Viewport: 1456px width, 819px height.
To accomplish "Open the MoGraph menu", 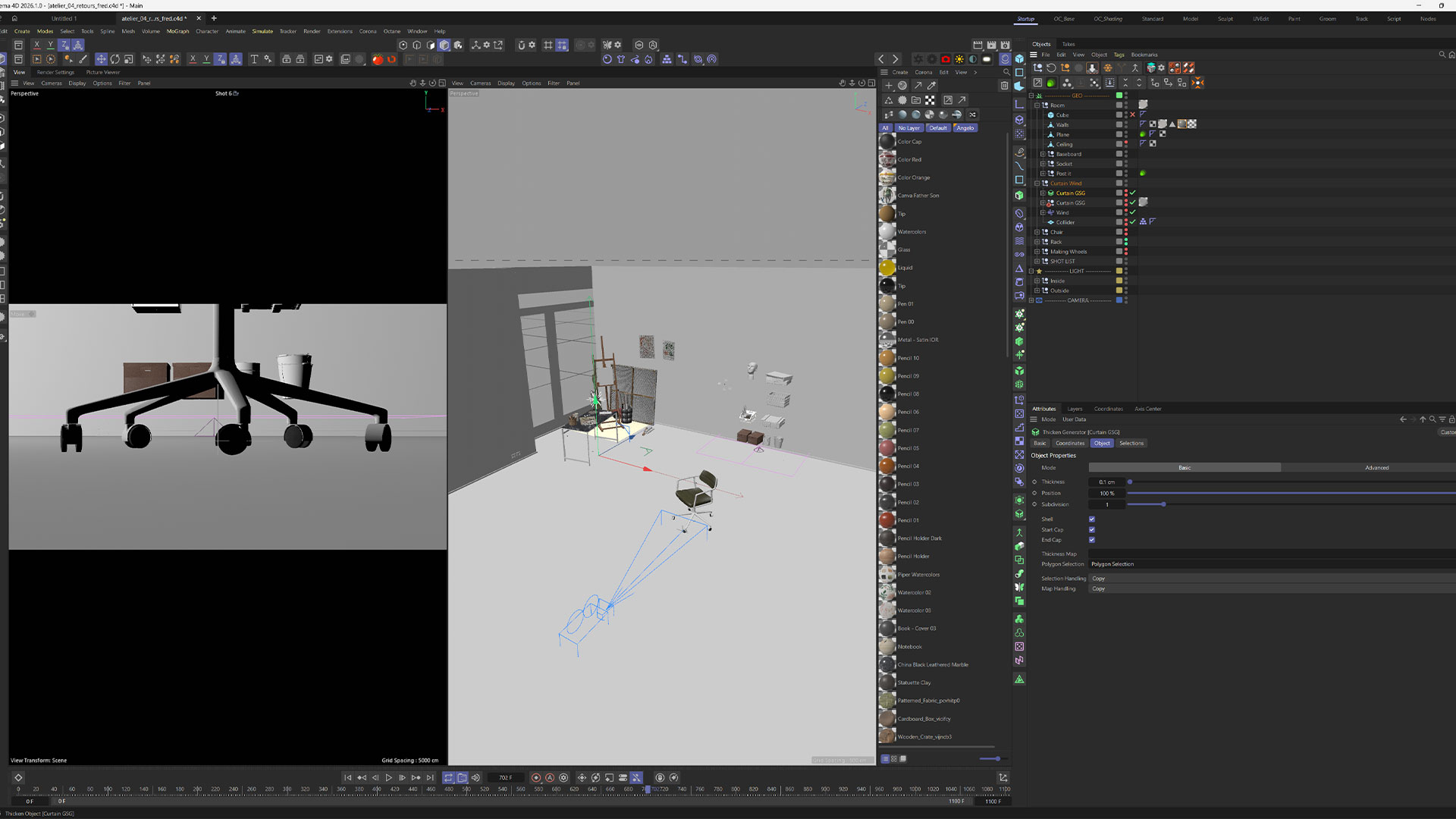I will (x=177, y=32).
